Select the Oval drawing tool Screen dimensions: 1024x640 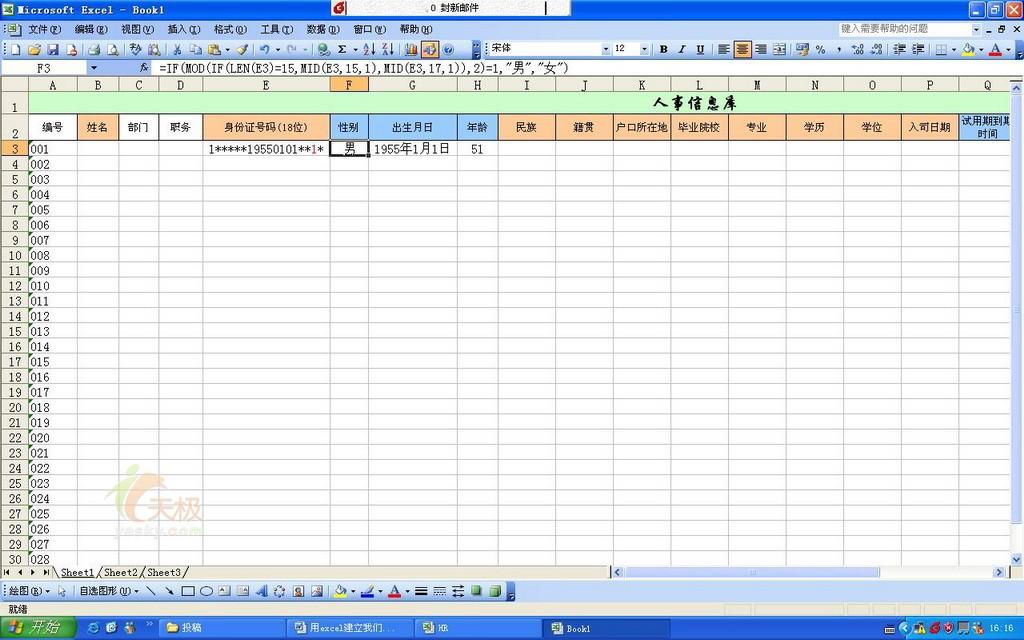(x=206, y=591)
